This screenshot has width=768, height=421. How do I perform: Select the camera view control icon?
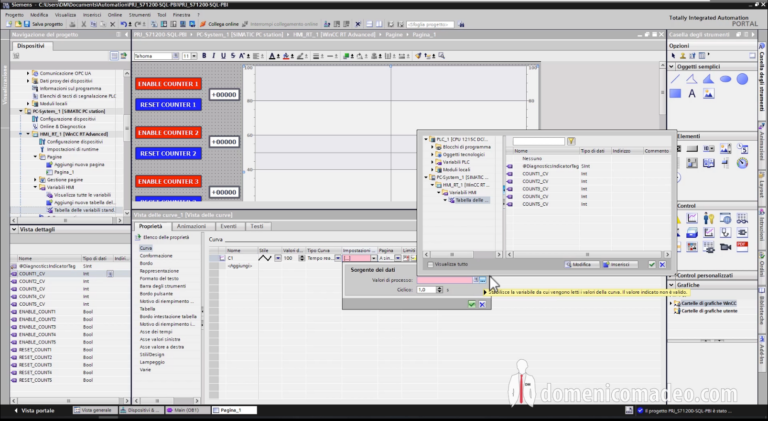click(725, 247)
